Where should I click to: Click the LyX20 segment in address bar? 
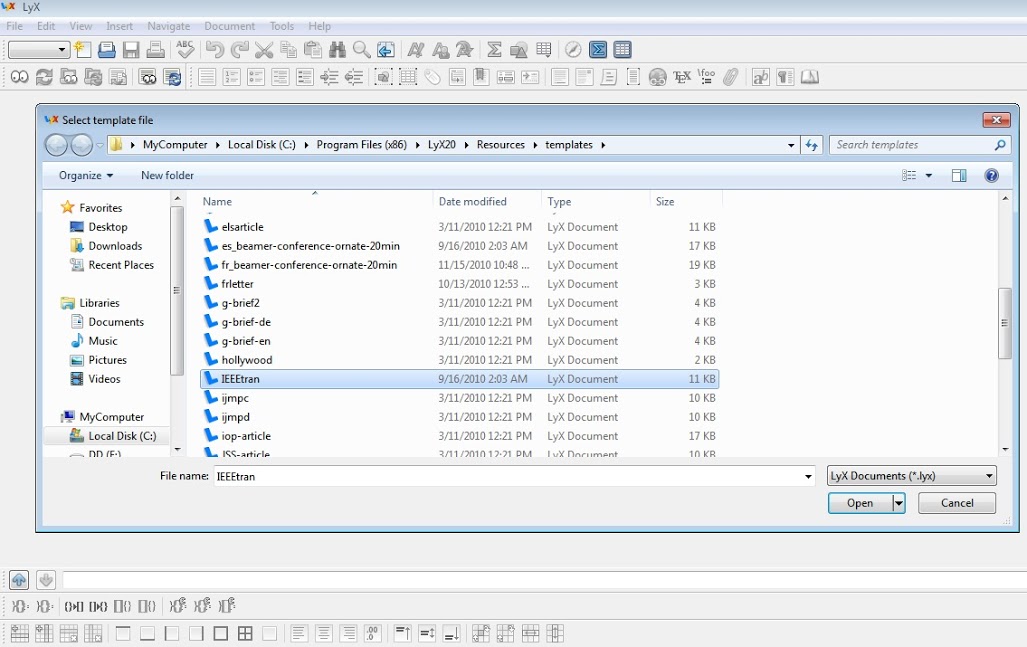tap(441, 145)
